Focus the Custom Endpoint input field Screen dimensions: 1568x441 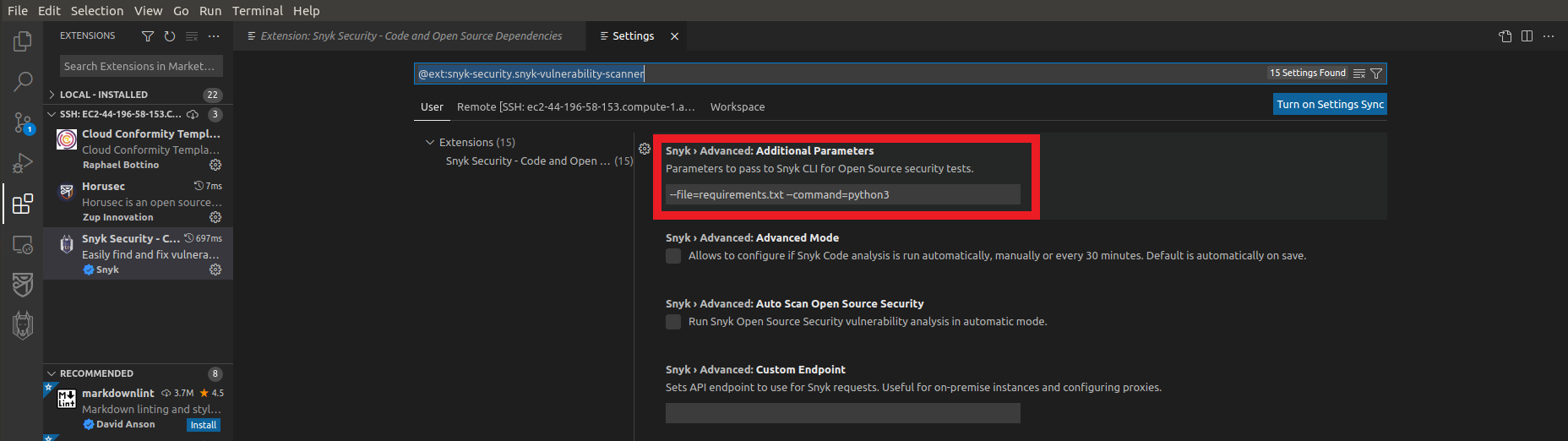(x=843, y=412)
